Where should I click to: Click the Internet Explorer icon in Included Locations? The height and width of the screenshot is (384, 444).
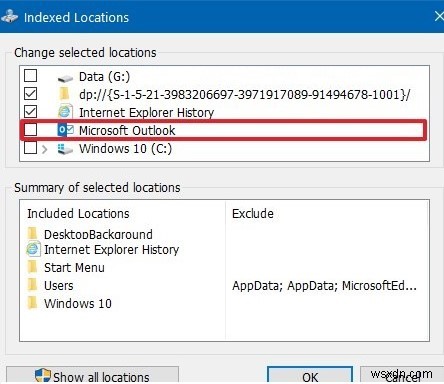click(x=33, y=249)
